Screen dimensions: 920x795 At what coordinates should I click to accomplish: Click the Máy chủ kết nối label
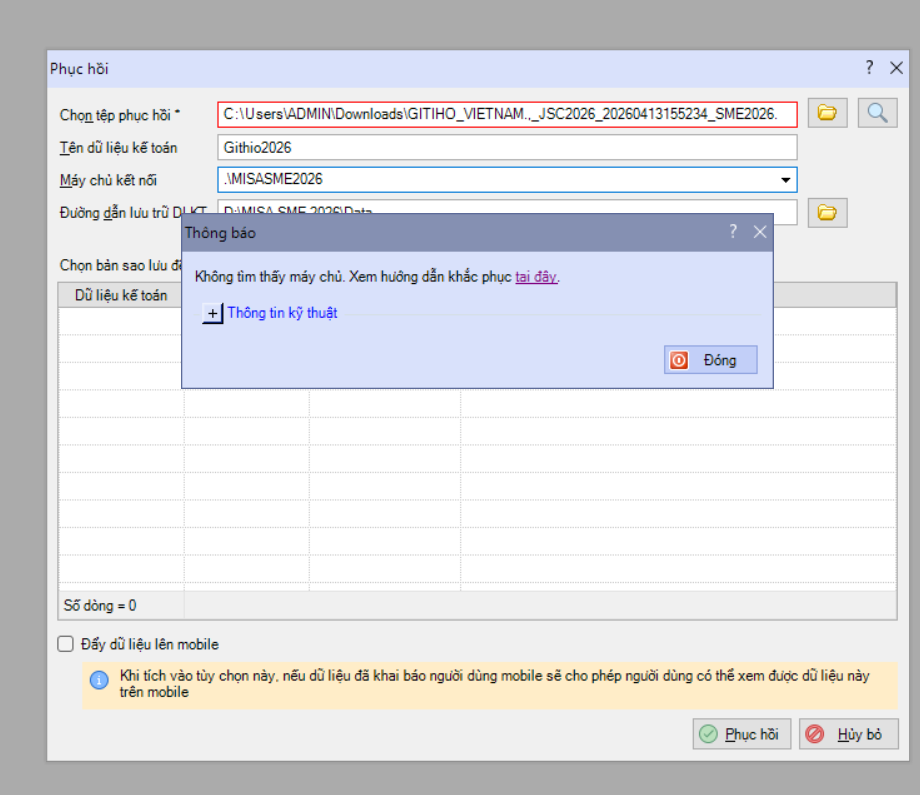108,180
